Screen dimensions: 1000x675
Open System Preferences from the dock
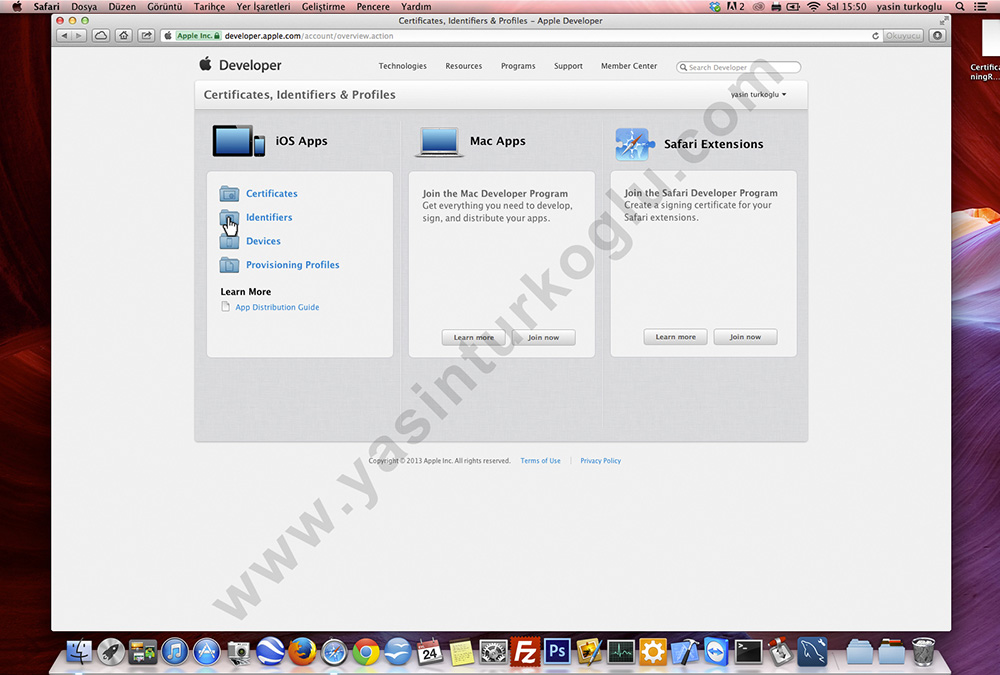(493, 651)
